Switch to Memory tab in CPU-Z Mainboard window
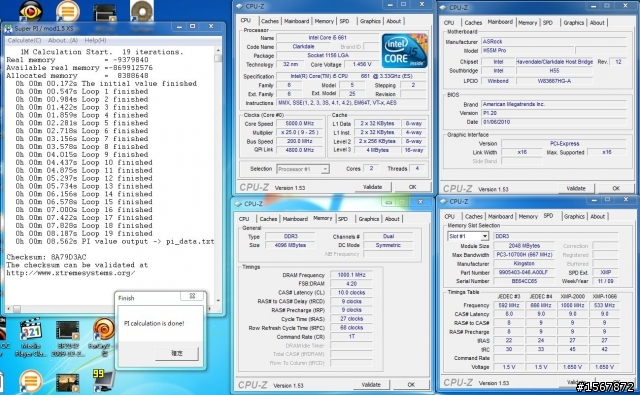 (527, 23)
